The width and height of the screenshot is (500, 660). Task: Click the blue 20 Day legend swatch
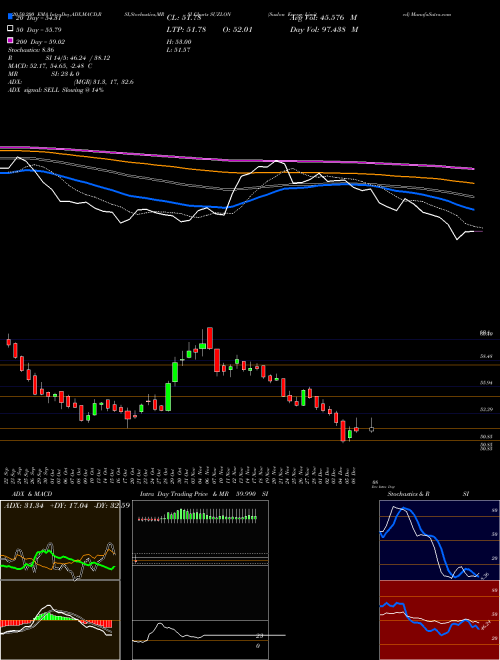11,17
